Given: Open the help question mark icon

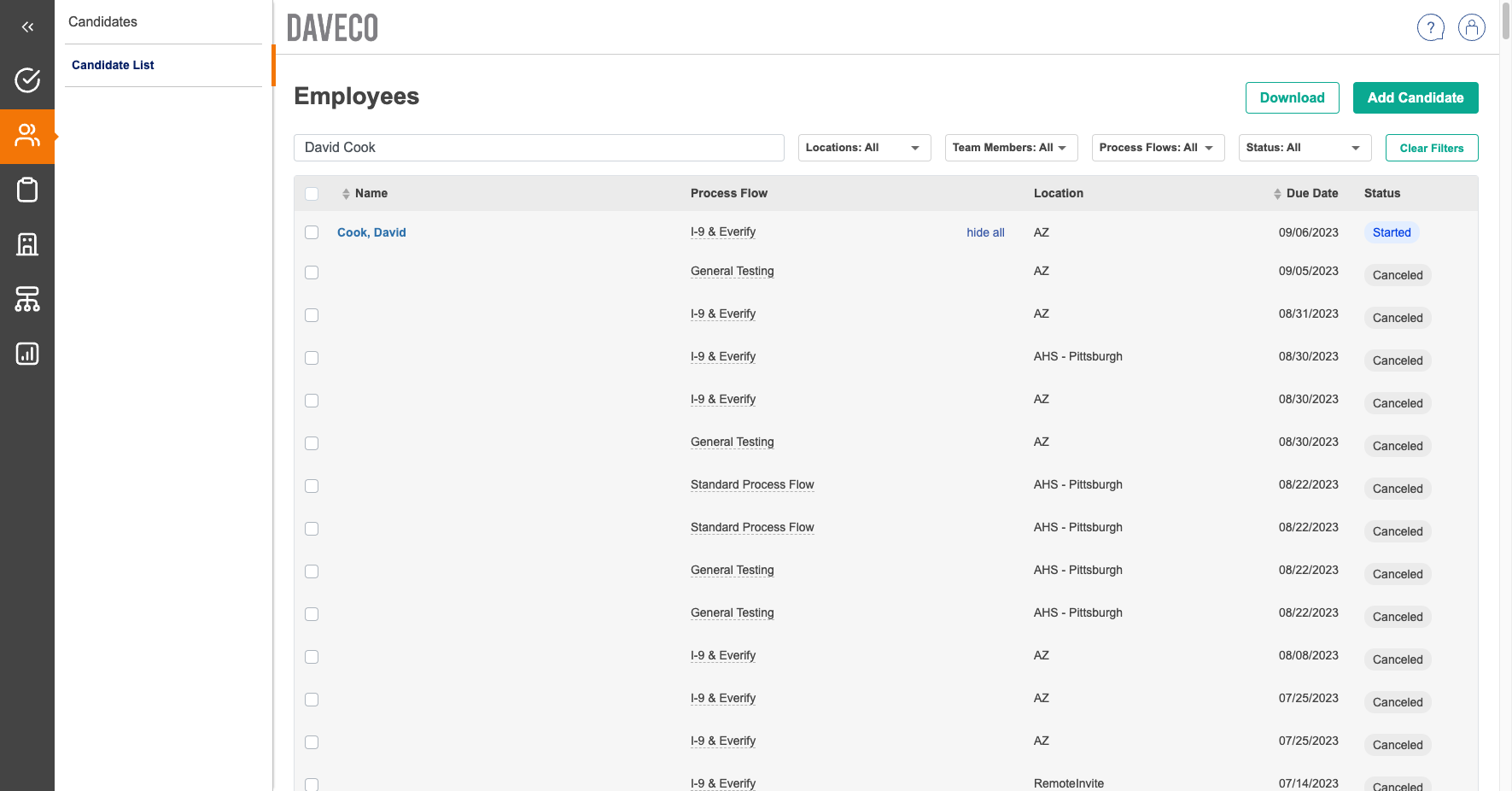Looking at the screenshot, I should click(1430, 27).
